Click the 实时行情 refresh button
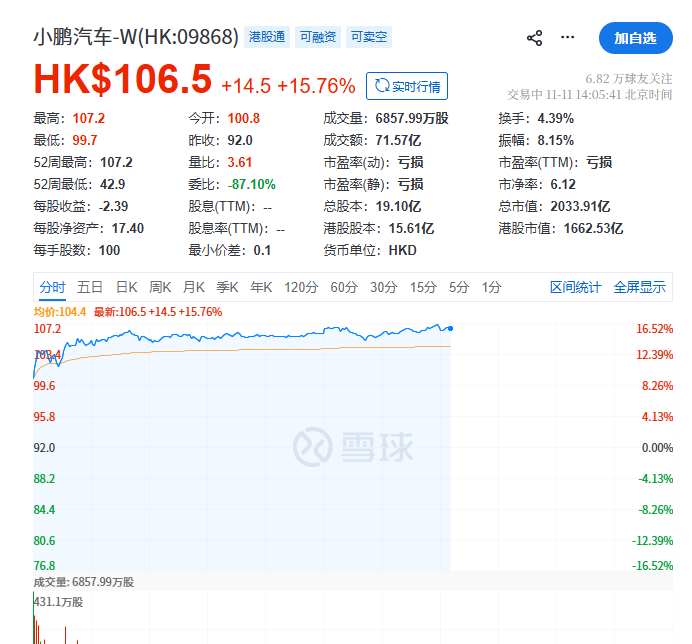Viewport: 692px width, 644px height. [x=407, y=86]
